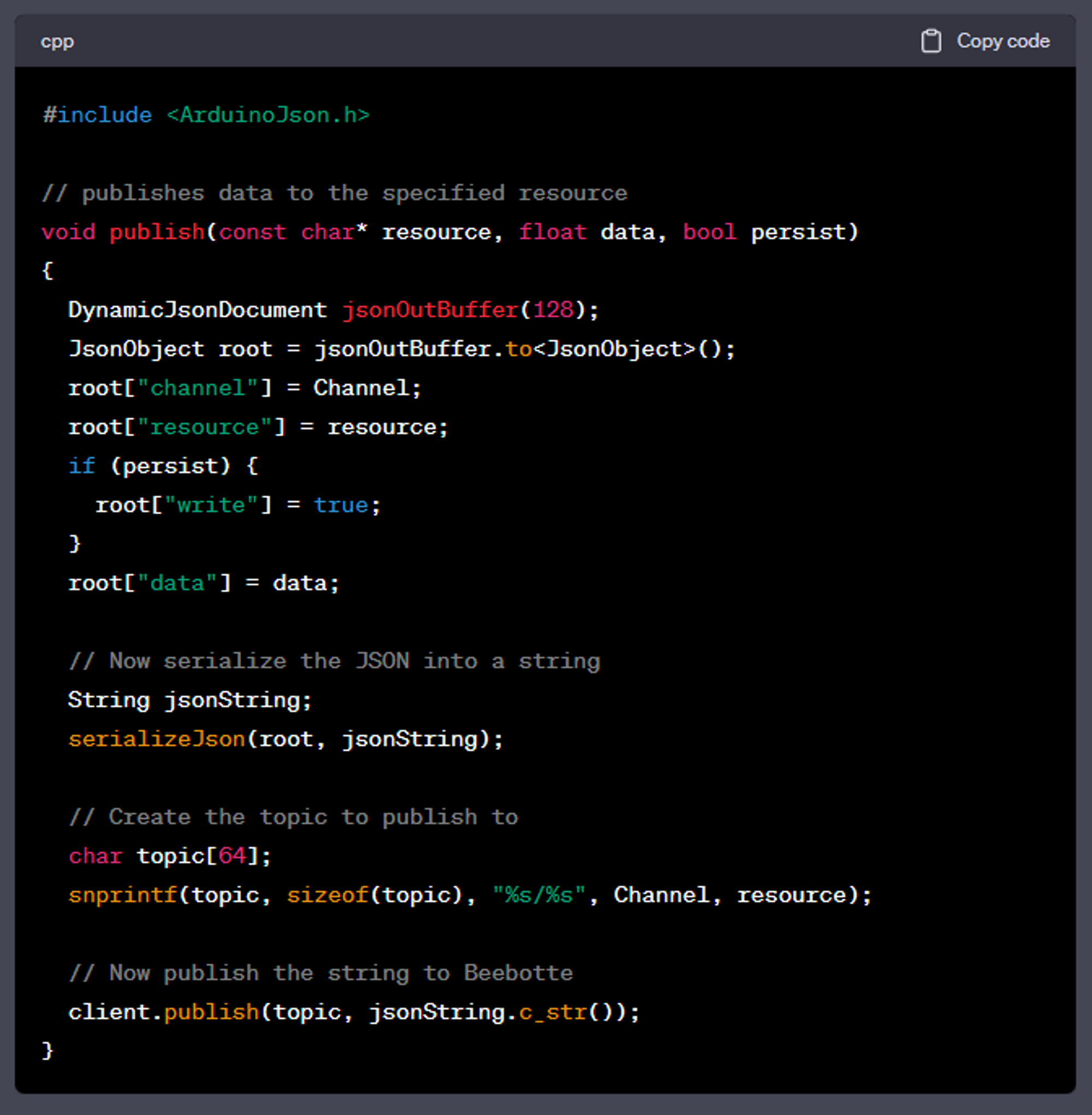
Task: Click the snprintf function call
Action: coord(122,895)
